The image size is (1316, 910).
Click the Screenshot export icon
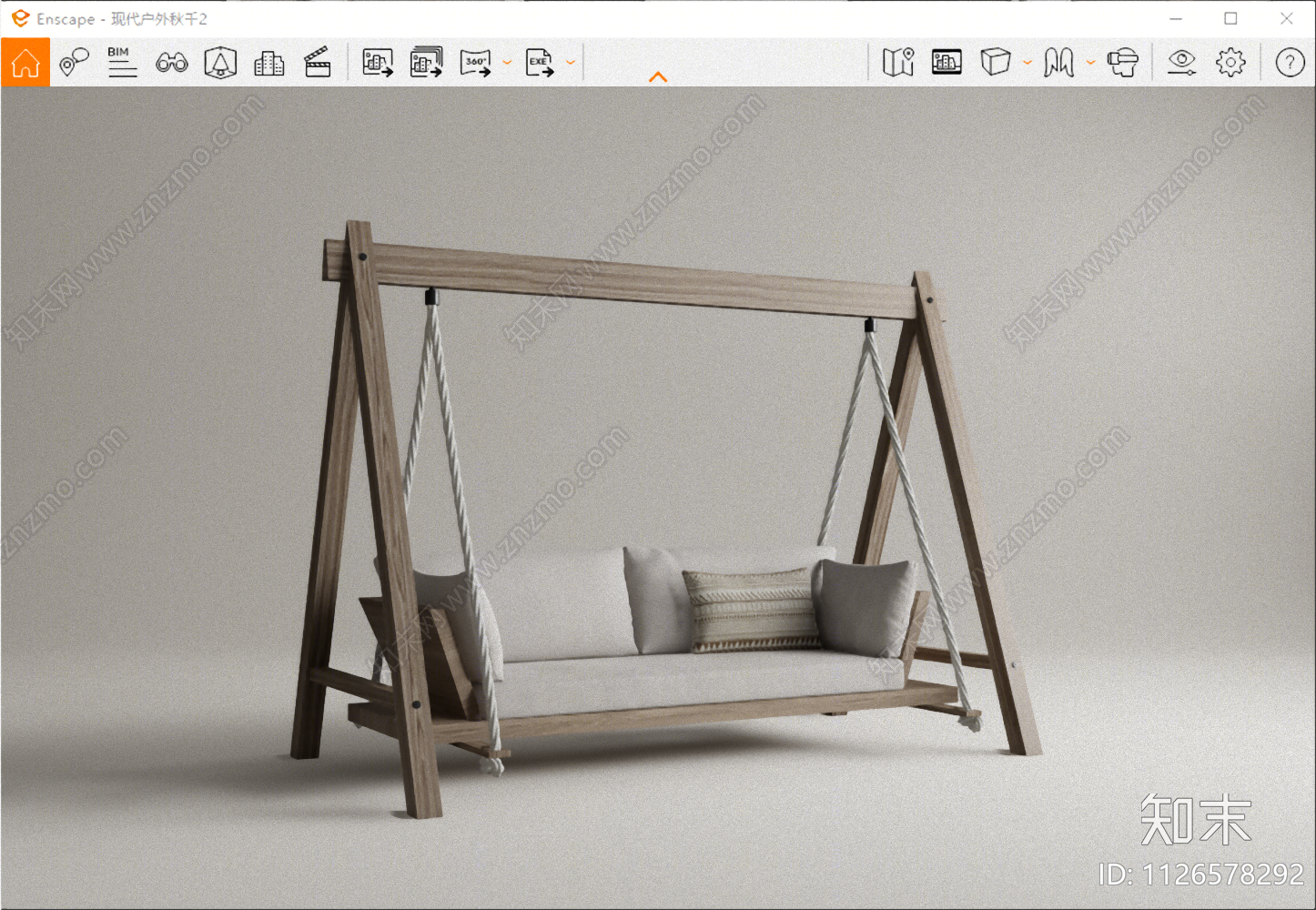pyautogui.click(x=378, y=63)
